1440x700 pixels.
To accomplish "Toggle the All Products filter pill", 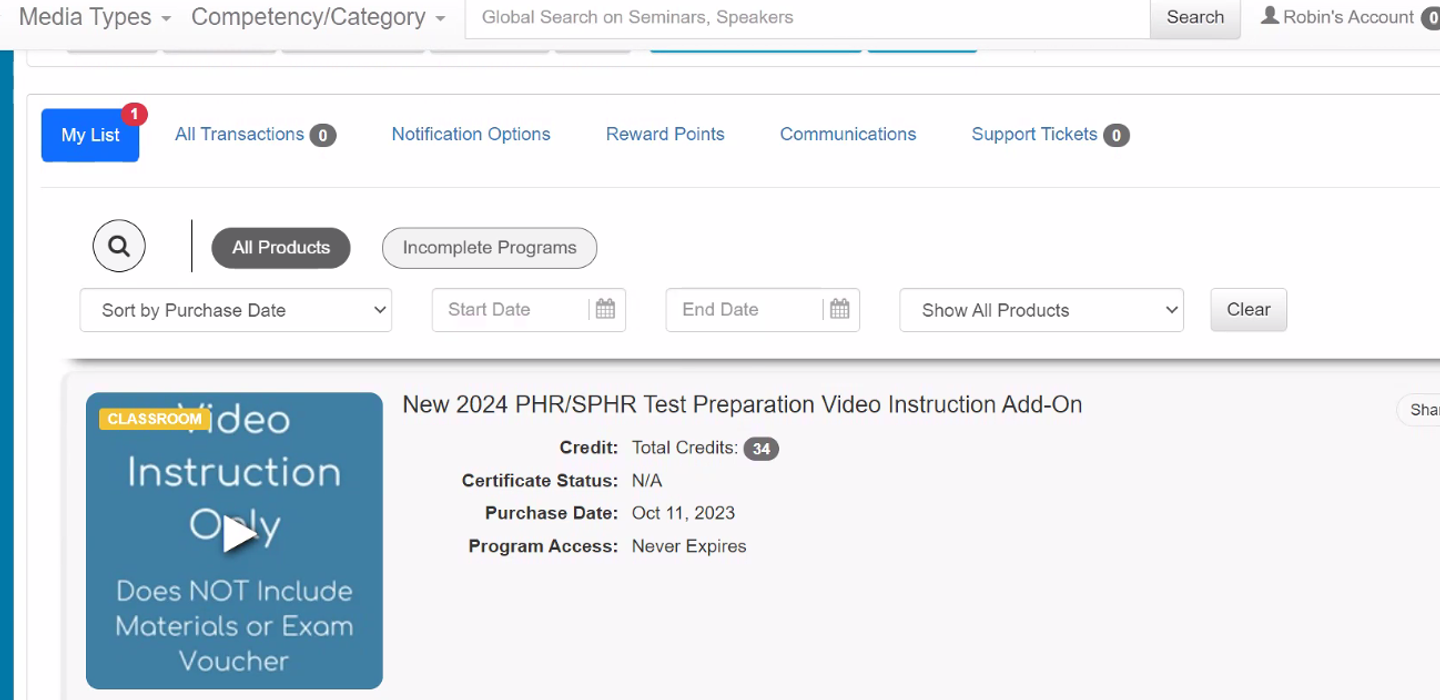I will (281, 248).
